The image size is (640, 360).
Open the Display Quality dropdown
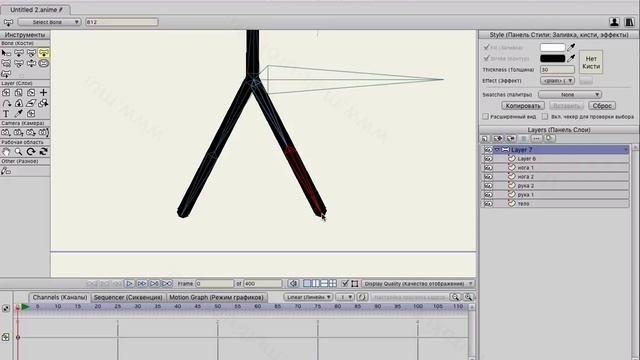coord(418,284)
